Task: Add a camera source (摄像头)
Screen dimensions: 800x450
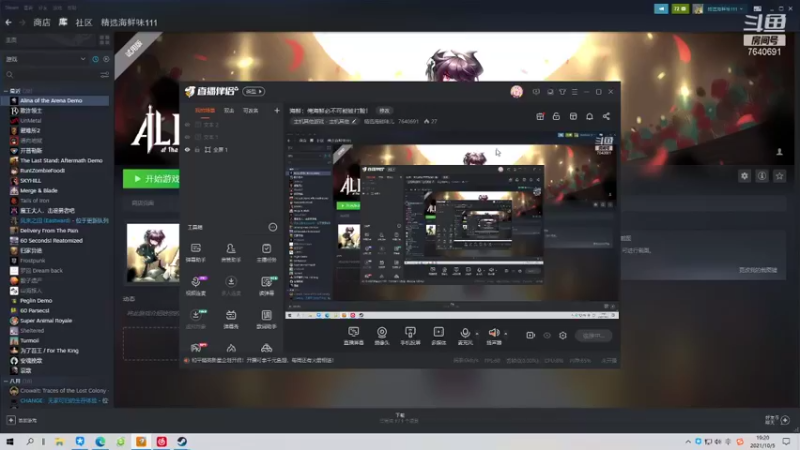Action: point(382,336)
